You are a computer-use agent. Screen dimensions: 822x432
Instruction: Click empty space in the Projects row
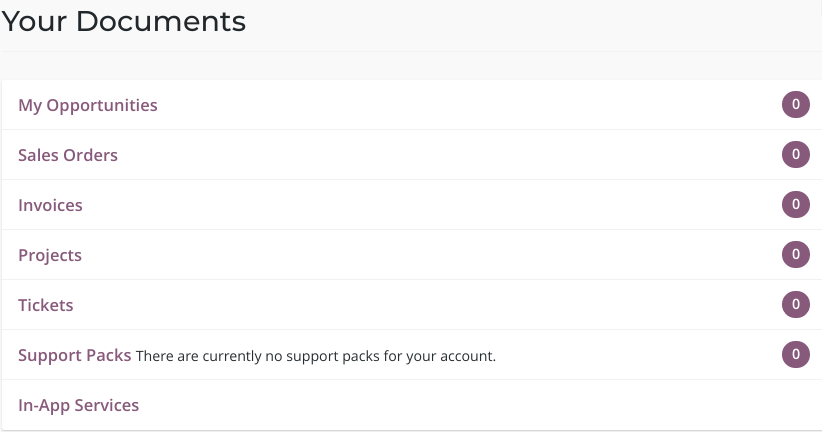[420, 255]
